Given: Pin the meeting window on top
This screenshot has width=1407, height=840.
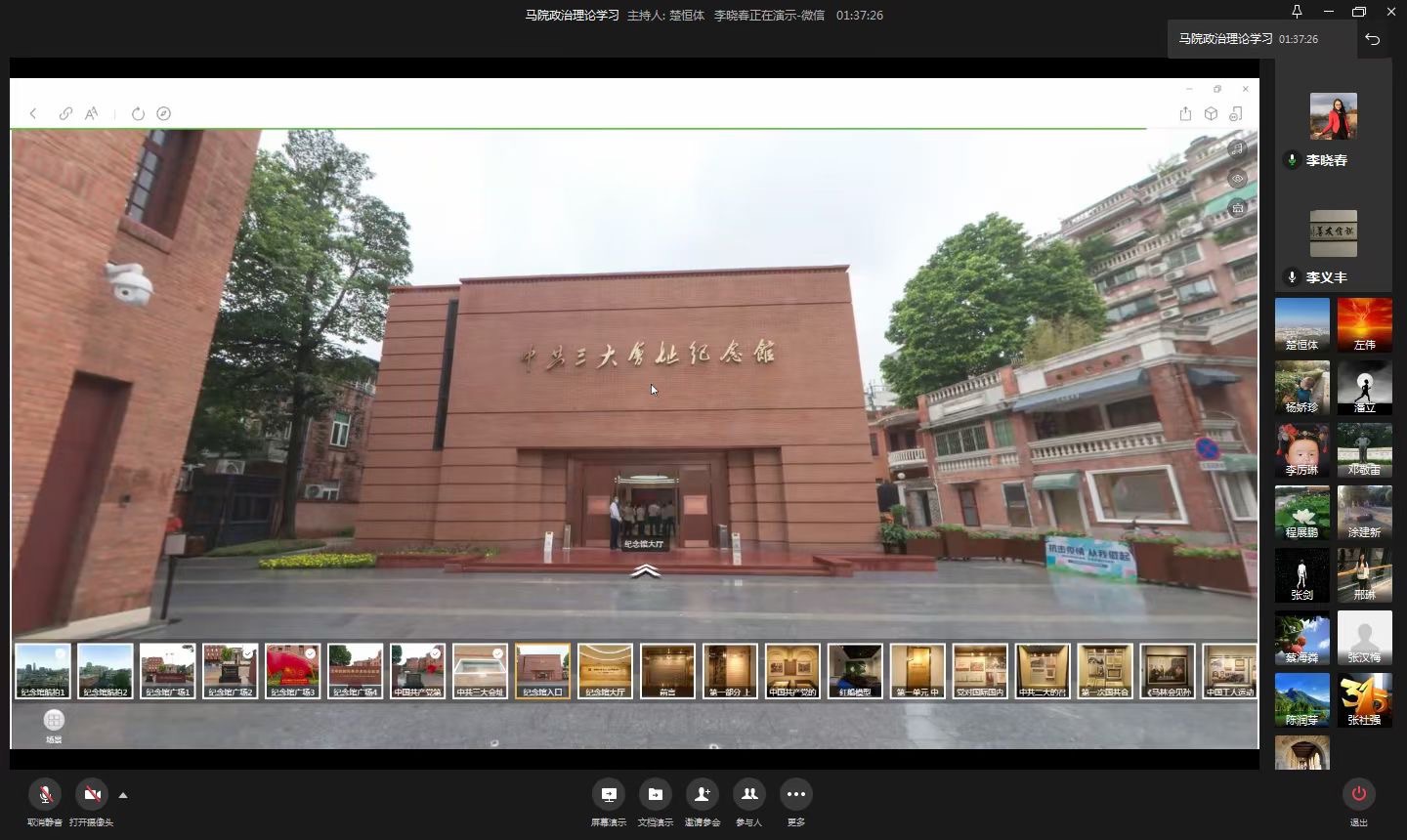Looking at the screenshot, I should pos(1297,12).
